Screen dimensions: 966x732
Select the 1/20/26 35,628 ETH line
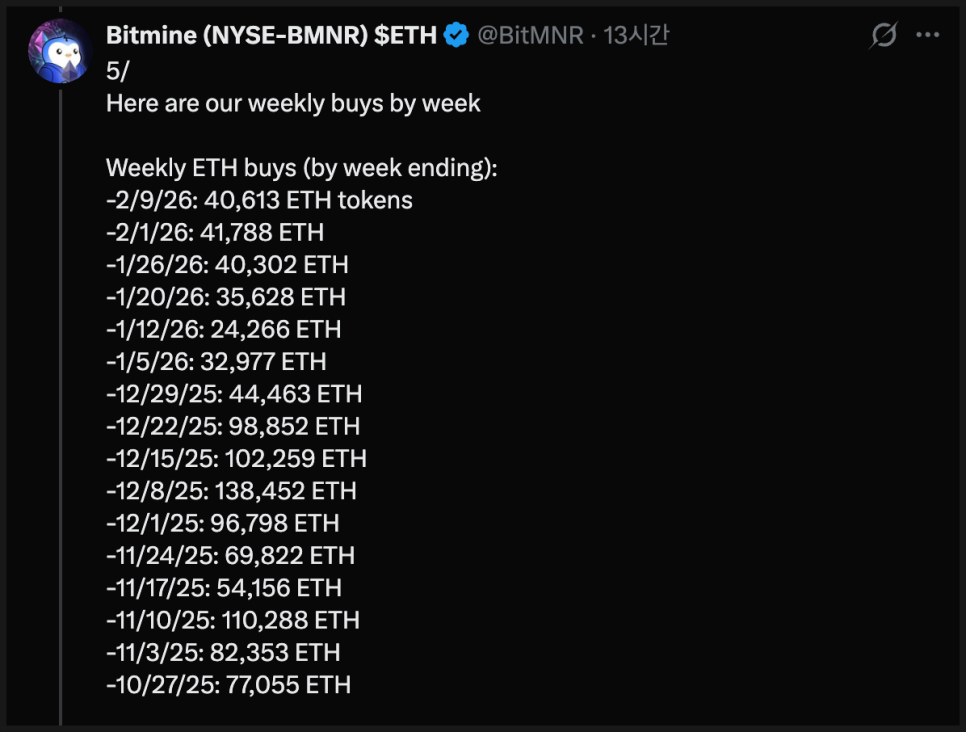(226, 297)
